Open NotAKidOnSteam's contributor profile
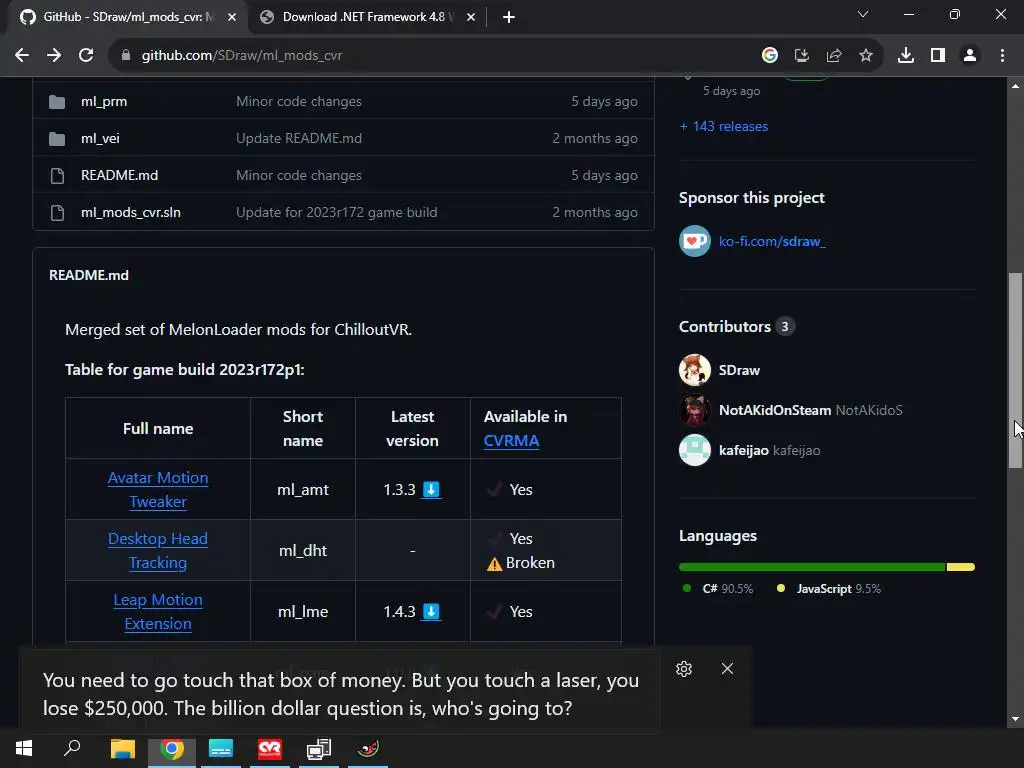Screen dimensions: 1024x768 775,410
